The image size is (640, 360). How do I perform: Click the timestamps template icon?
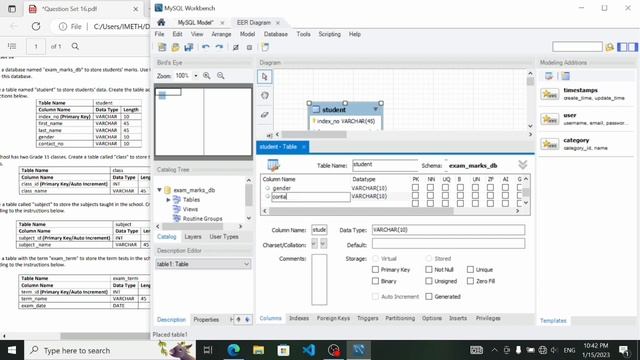pos(549,94)
